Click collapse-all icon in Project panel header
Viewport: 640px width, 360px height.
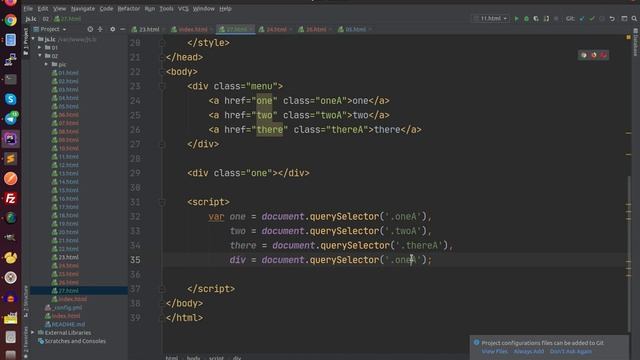(x=100, y=29)
